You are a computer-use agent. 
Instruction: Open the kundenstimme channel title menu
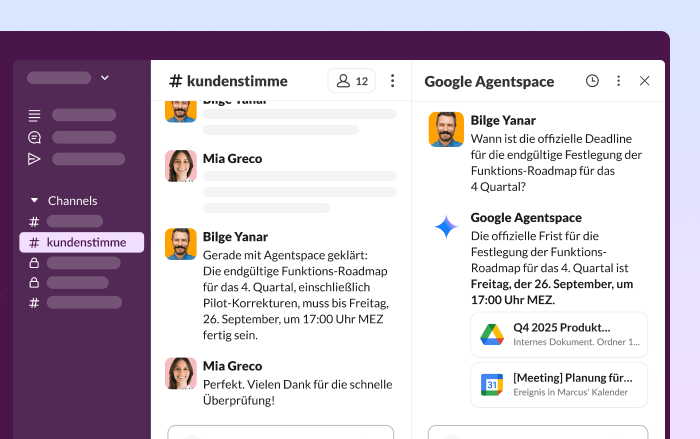pyautogui.click(x=228, y=81)
